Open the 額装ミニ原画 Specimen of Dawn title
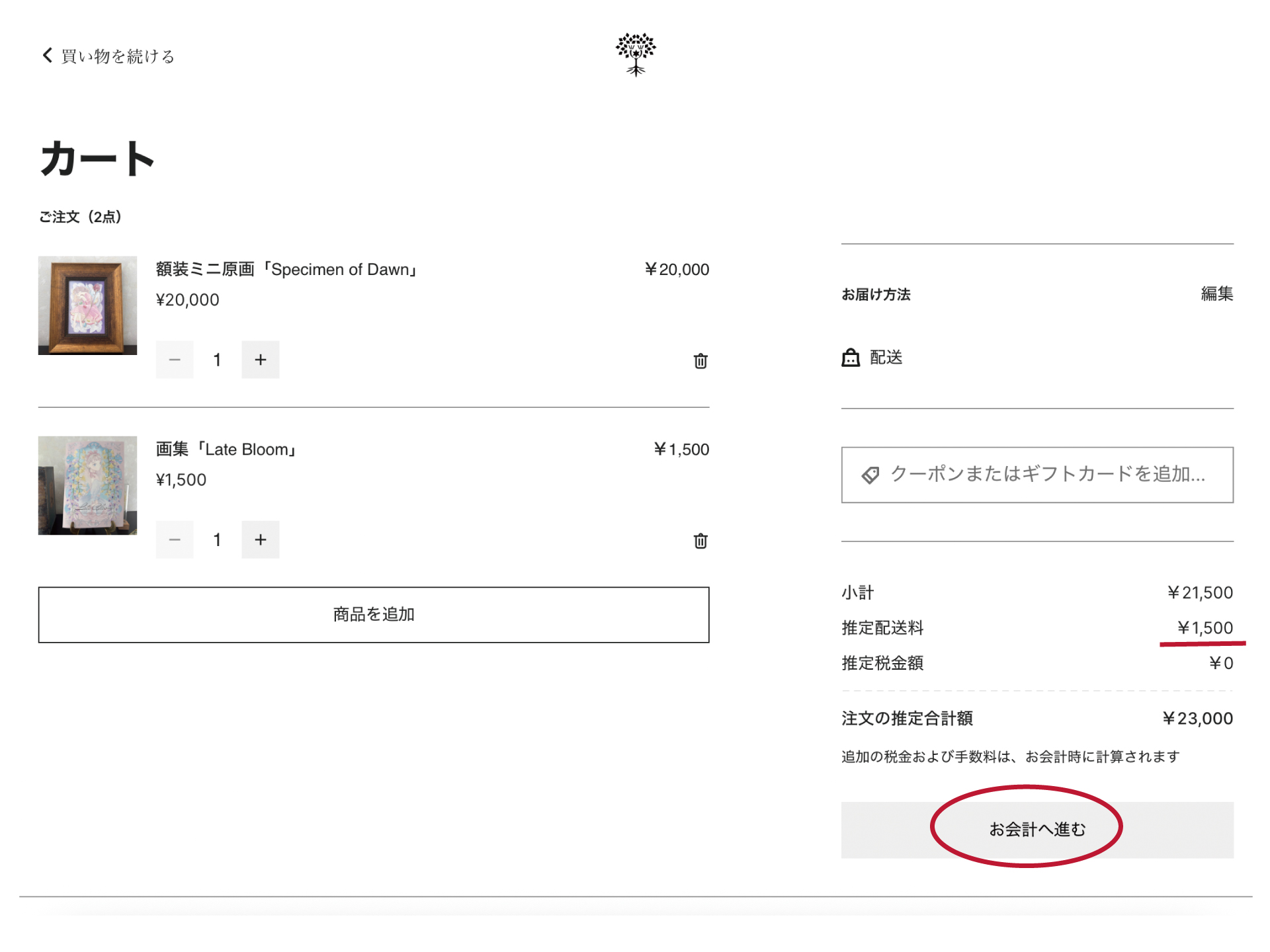Screen dimensions: 1270x952 coord(287,270)
